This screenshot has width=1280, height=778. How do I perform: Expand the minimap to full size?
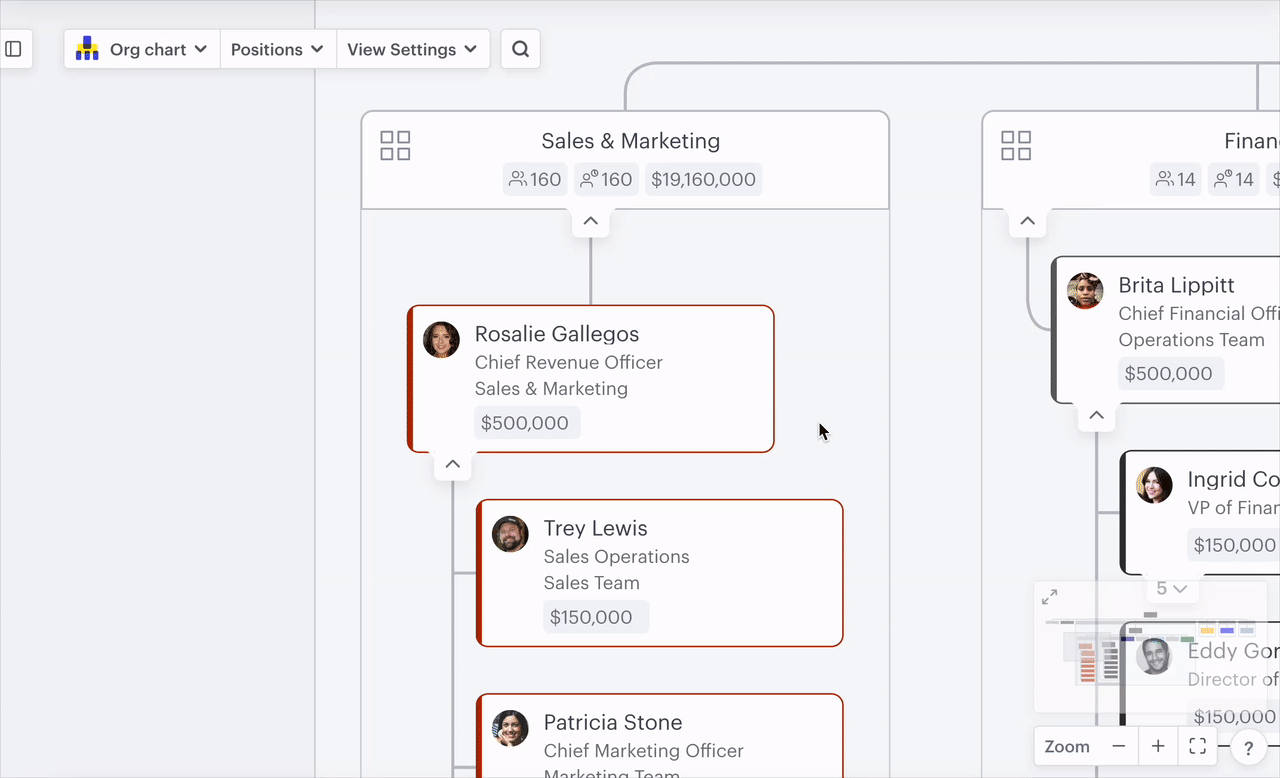pyautogui.click(x=1049, y=596)
